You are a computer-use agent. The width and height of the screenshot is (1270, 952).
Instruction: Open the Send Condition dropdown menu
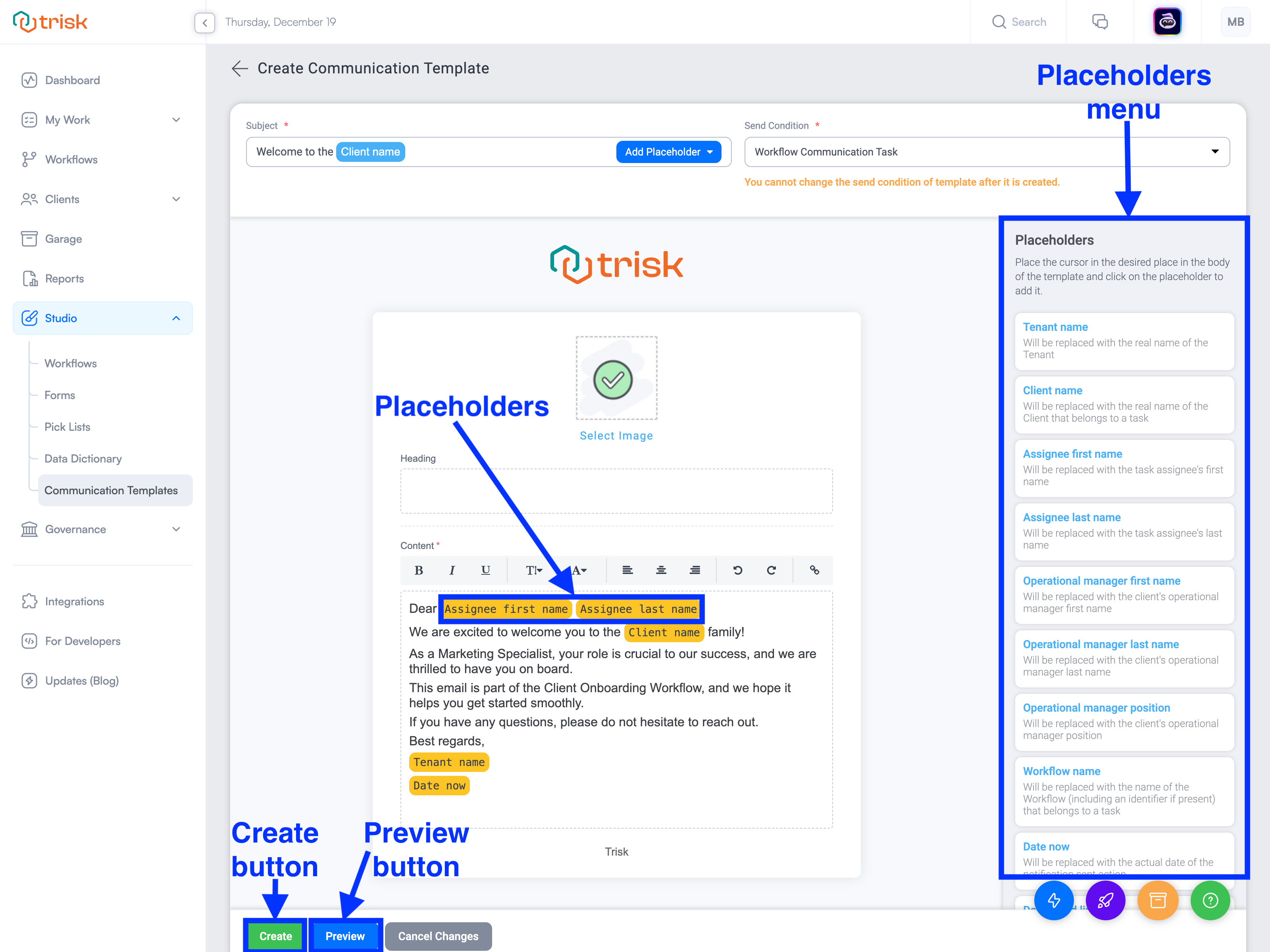click(x=1214, y=152)
